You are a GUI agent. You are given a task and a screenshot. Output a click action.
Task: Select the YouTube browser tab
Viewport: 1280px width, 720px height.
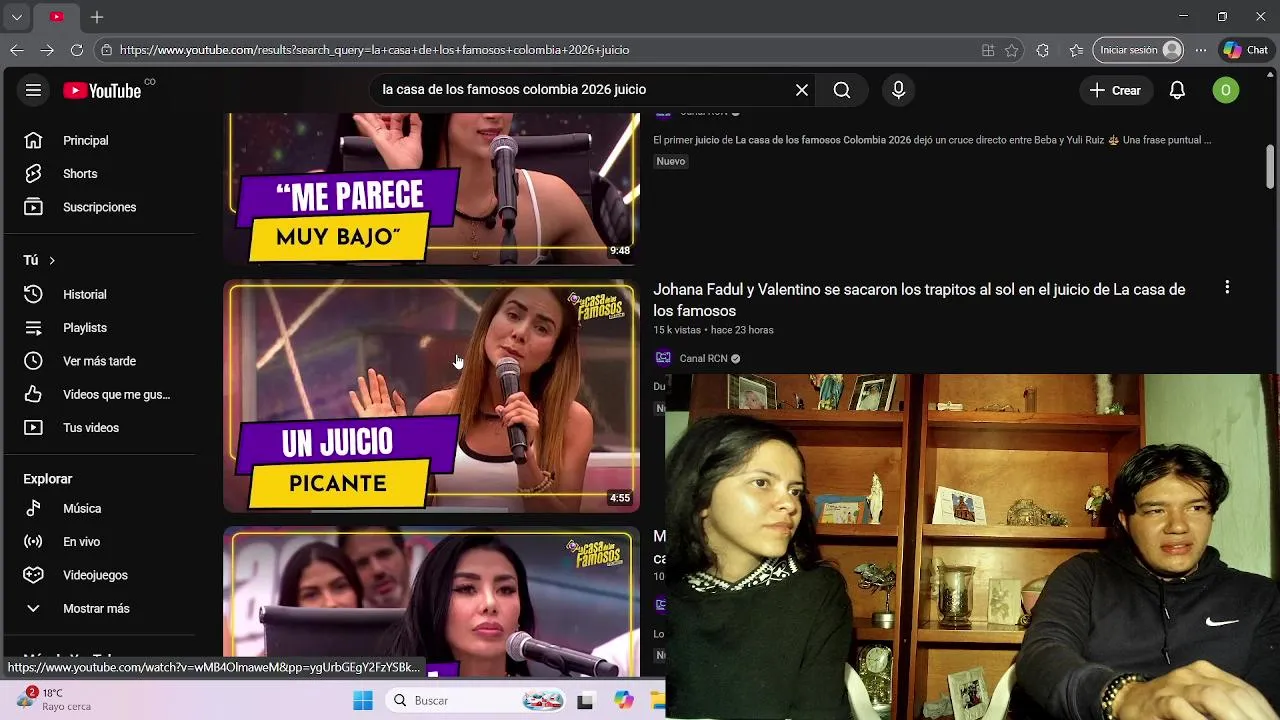(56, 17)
